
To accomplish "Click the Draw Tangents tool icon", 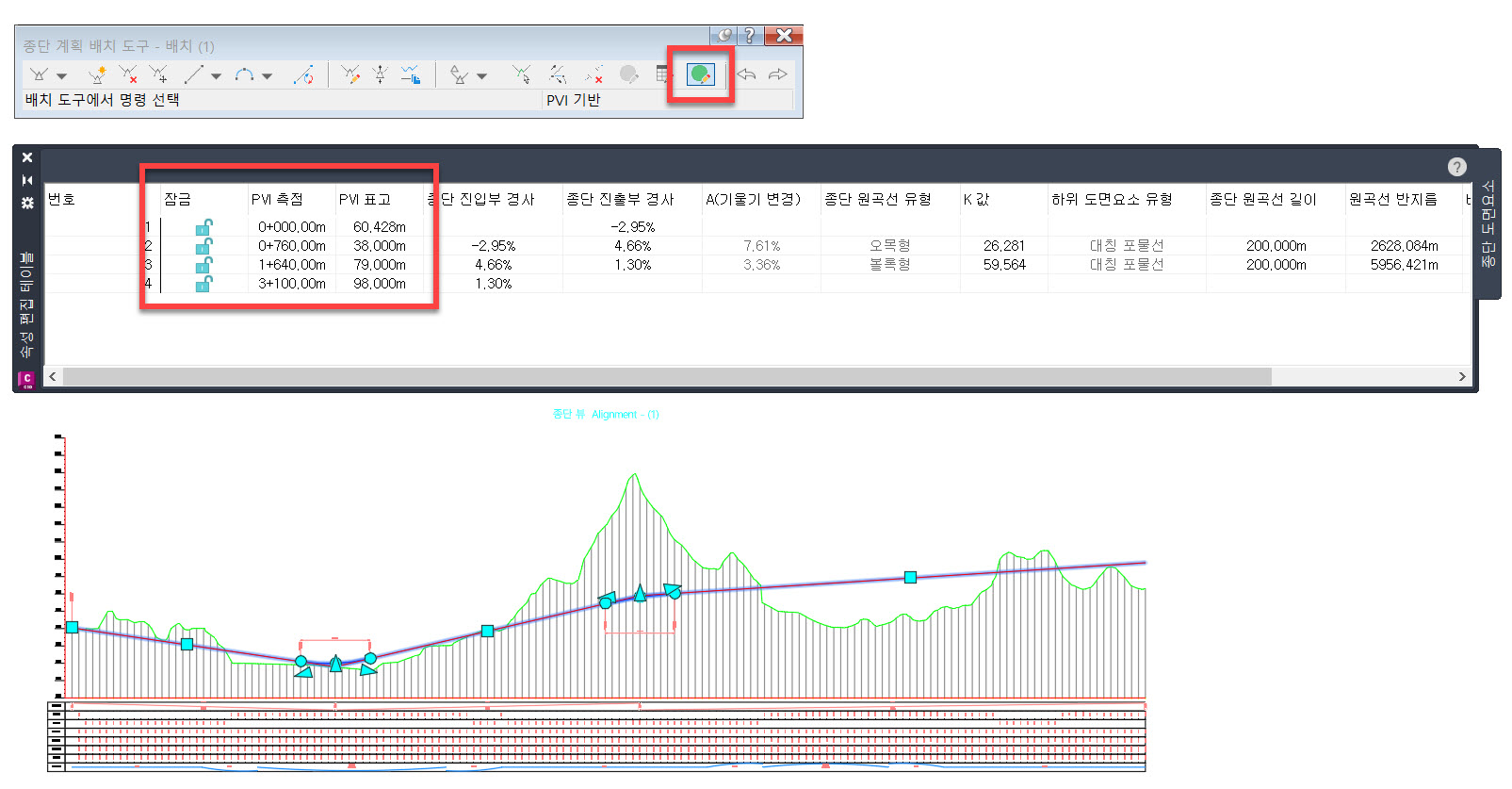I will tap(40, 74).
